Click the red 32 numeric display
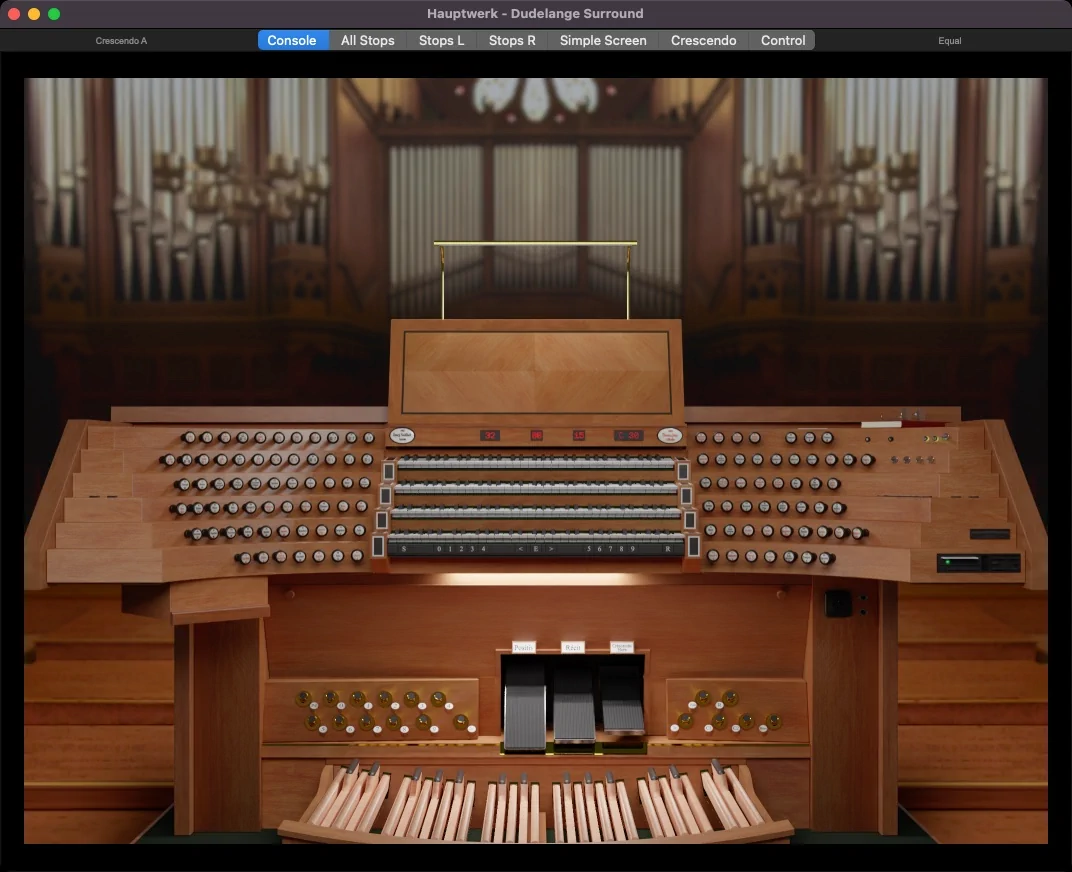Image resolution: width=1072 pixels, height=872 pixels. [x=490, y=435]
